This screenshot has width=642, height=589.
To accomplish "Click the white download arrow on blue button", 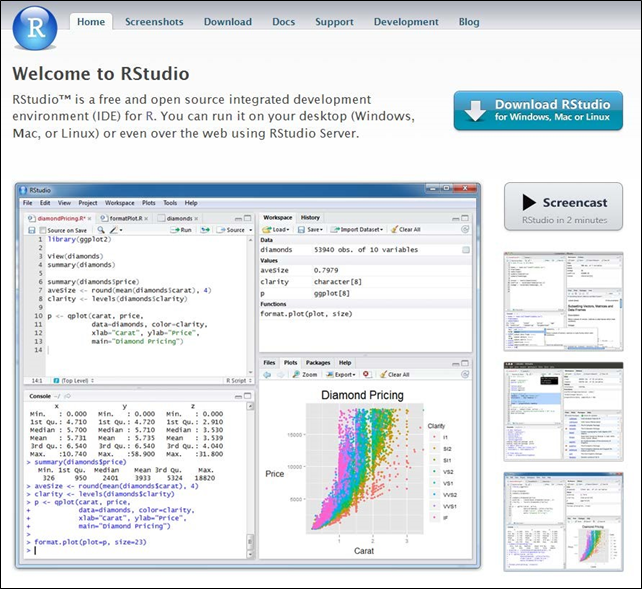I will click(x=475, y=111).
